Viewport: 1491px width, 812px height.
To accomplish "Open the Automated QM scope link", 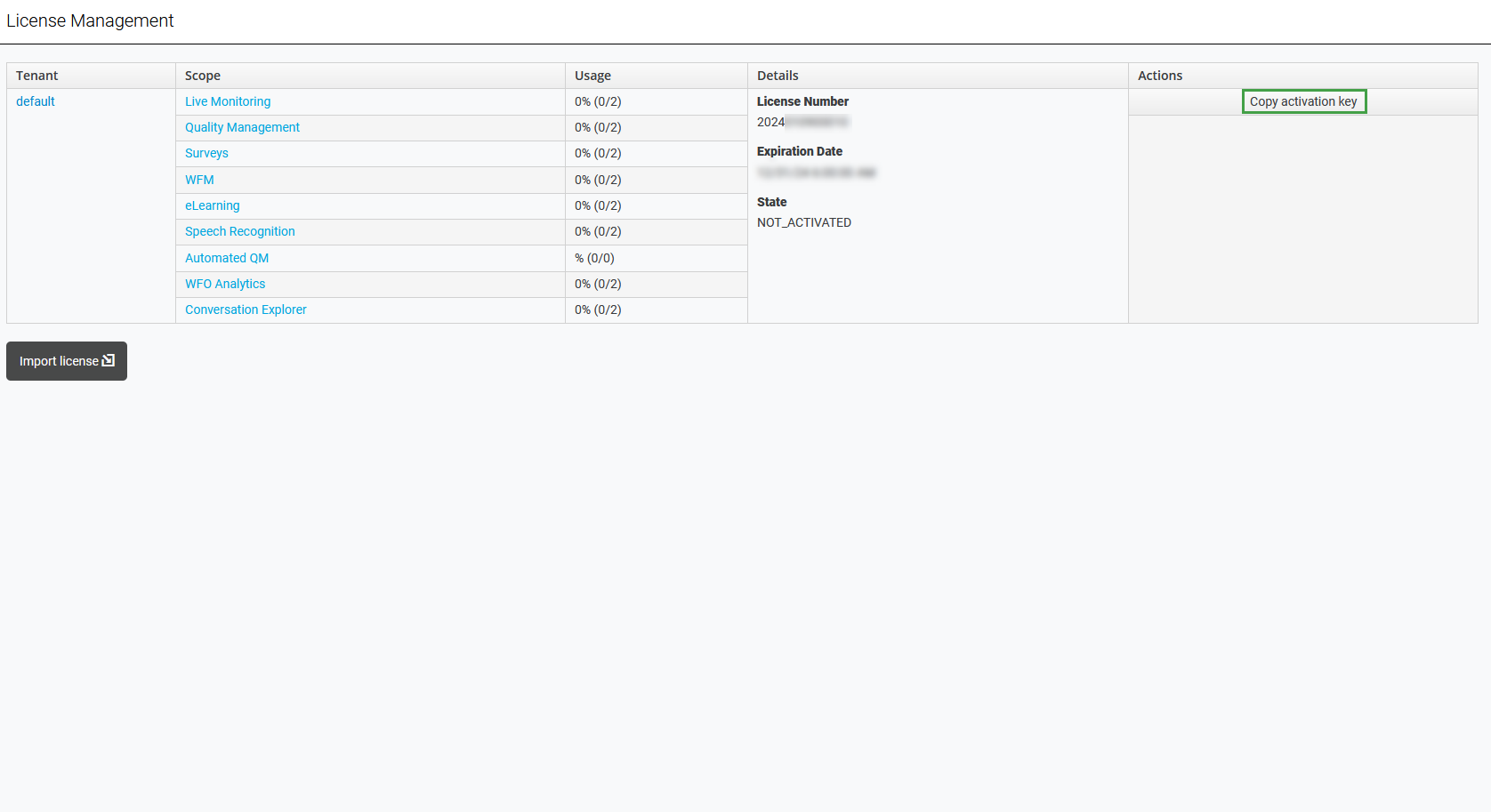I will [227, 258].
